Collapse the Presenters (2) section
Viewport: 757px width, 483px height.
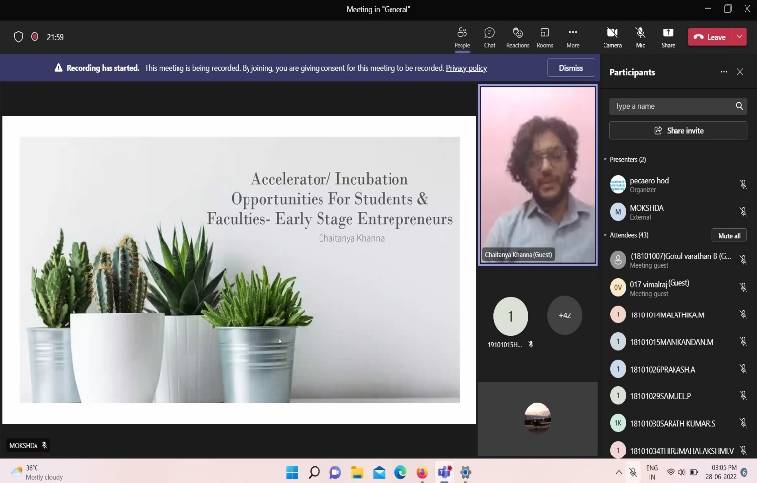tap(605, 160)
